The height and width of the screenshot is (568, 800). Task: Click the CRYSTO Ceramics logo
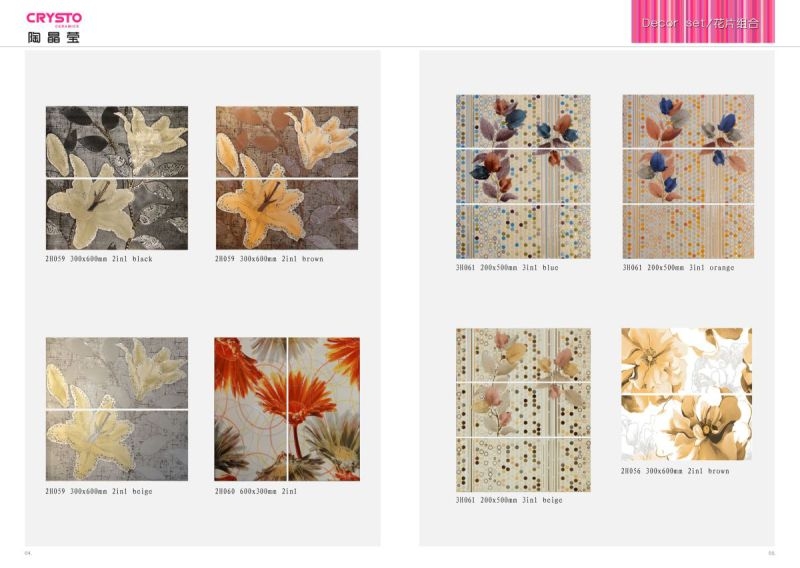tap(54, 19)
